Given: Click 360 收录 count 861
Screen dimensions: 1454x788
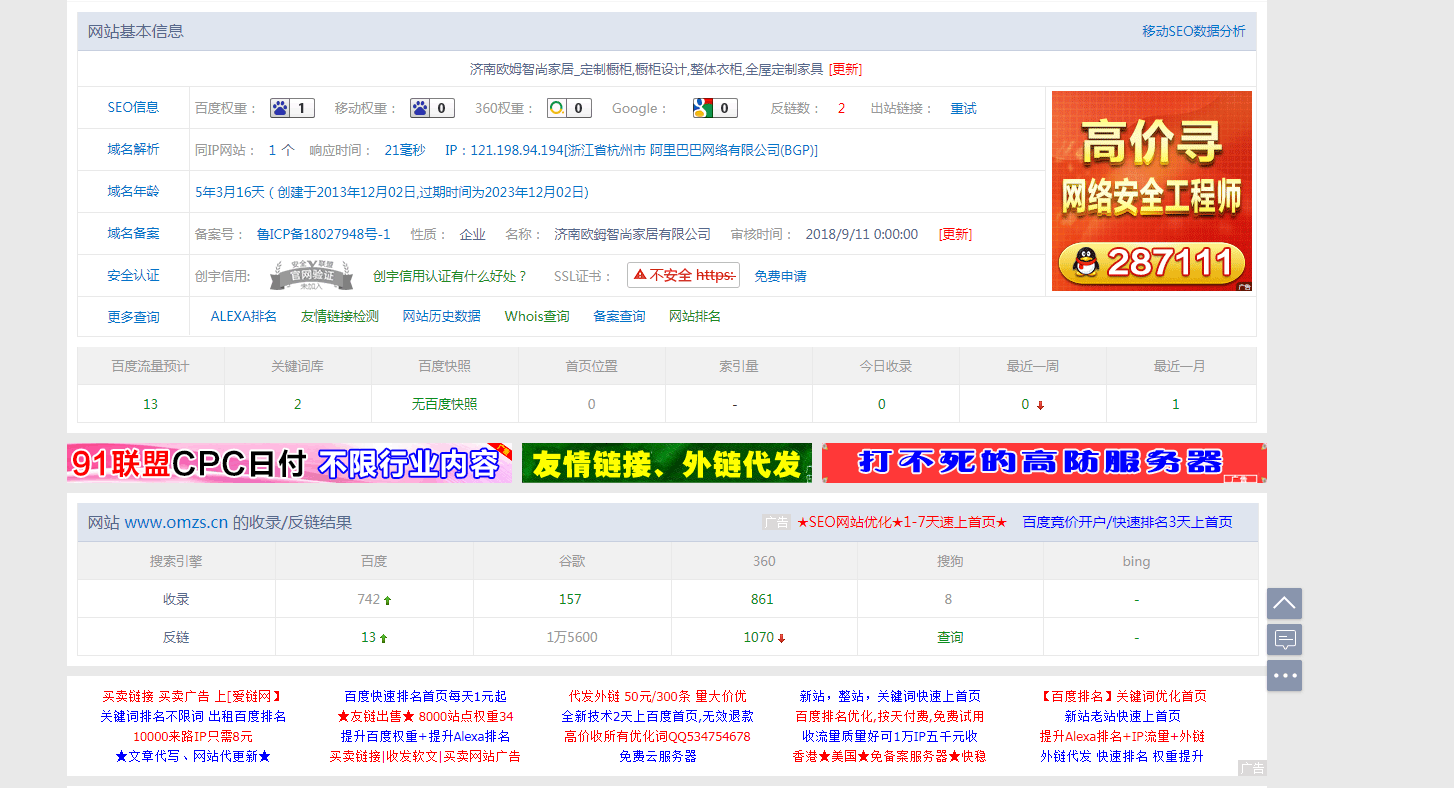Looking at the screenshot, I should (762, 599).
